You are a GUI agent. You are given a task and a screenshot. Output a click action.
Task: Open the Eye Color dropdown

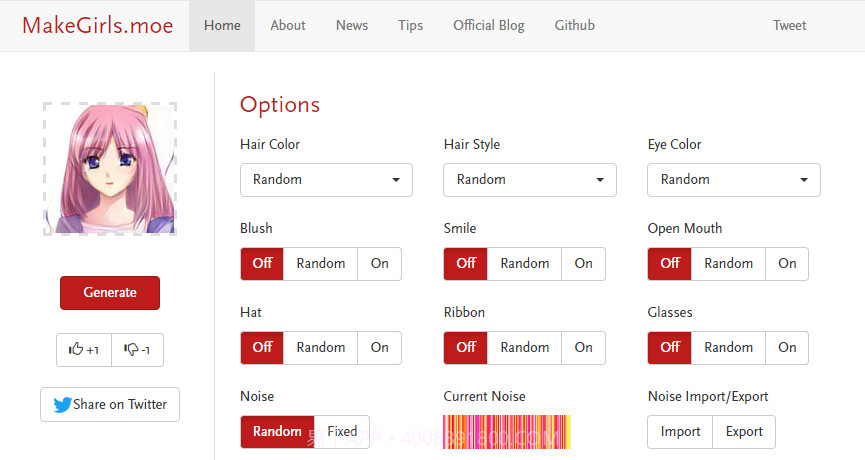pyautogui.click(x=734, y=180)
